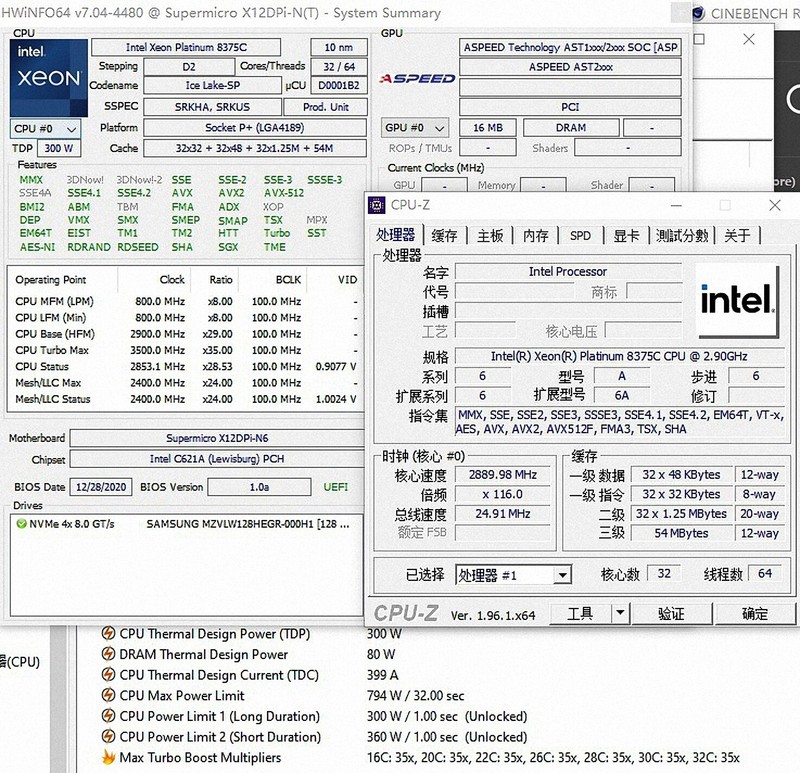This screenshot has height=773, width=800.
Task: Click the Intel C621A (Lewisburg) PCH chipset field
Action: pos(217,459)
